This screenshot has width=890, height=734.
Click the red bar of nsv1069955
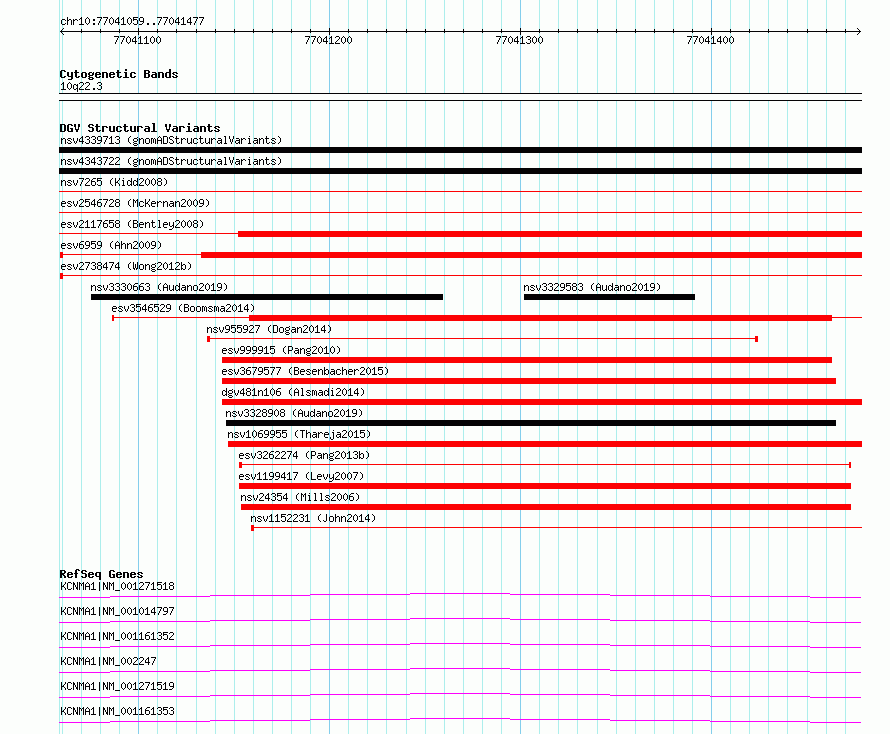click(545, 444)
